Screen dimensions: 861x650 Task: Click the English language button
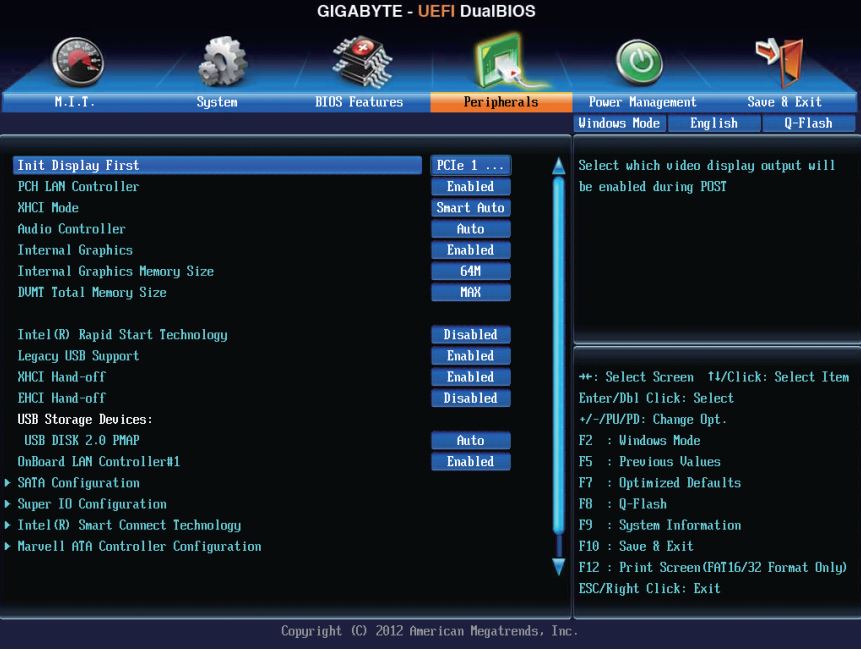(714, 124)
